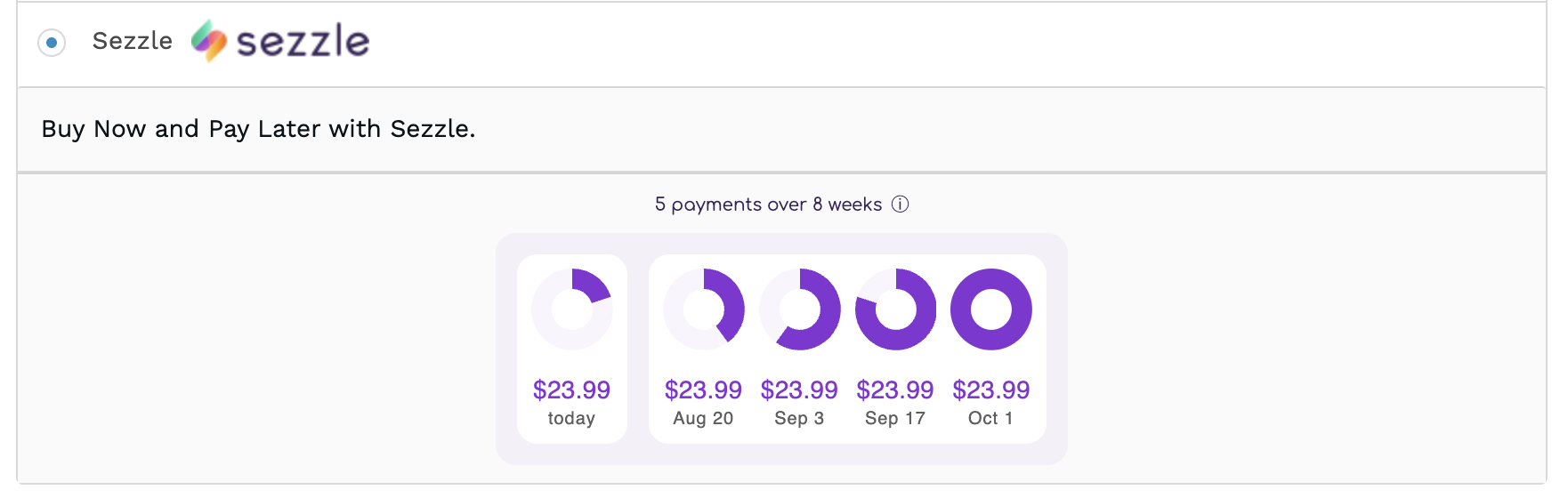This screenshot has width=1568, height=498.
Task: Click Buy Now and Pay Later description
Action: [x=258, y=129]
